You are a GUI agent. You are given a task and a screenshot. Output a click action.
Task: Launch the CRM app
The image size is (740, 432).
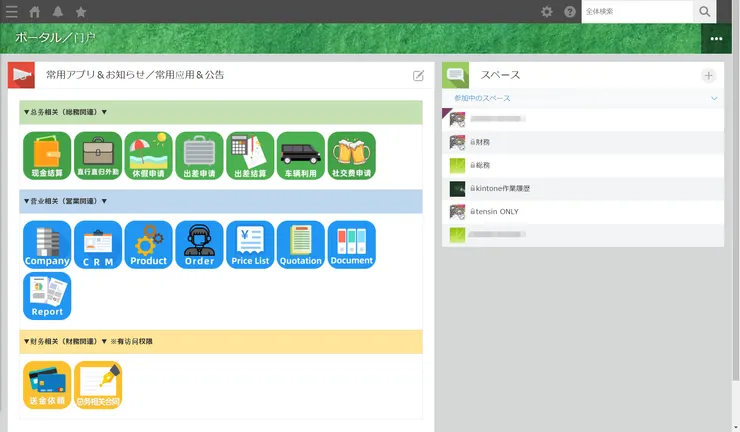click(x=98, y=245)
